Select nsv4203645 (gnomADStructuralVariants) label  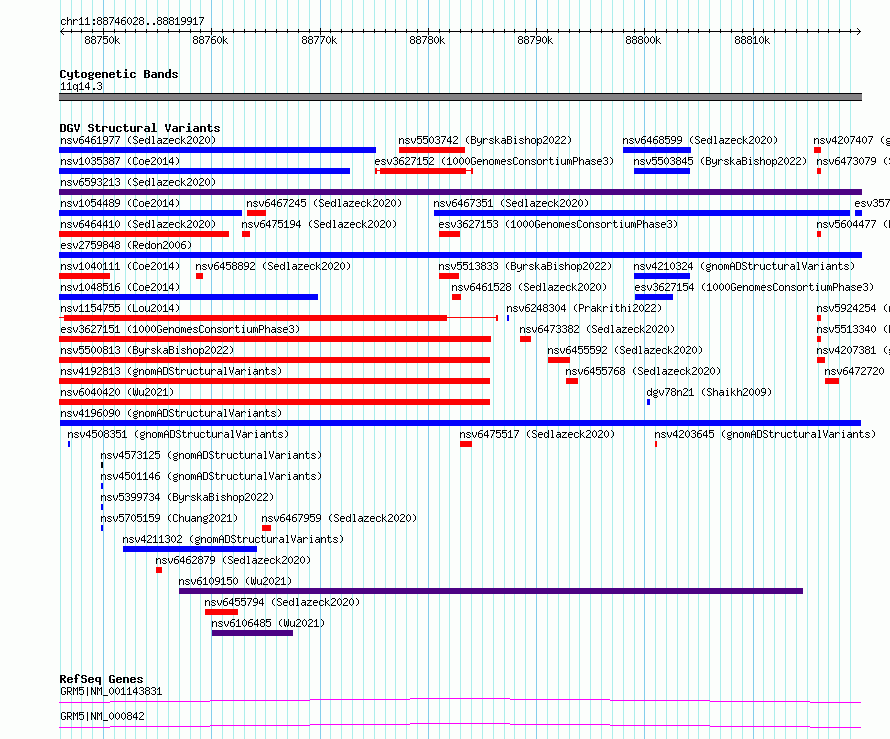(x=765, y=434)
